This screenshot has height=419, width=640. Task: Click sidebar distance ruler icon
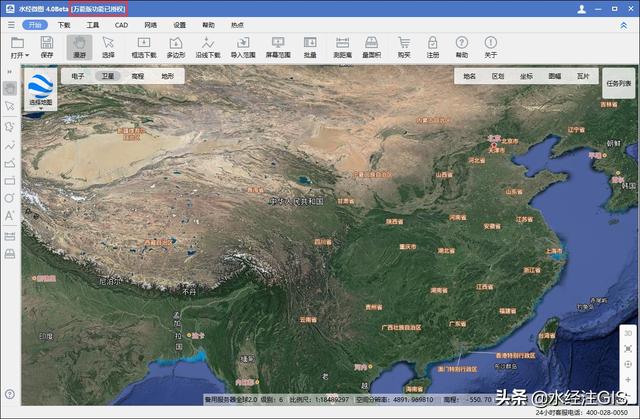click(x=10, y=236)
